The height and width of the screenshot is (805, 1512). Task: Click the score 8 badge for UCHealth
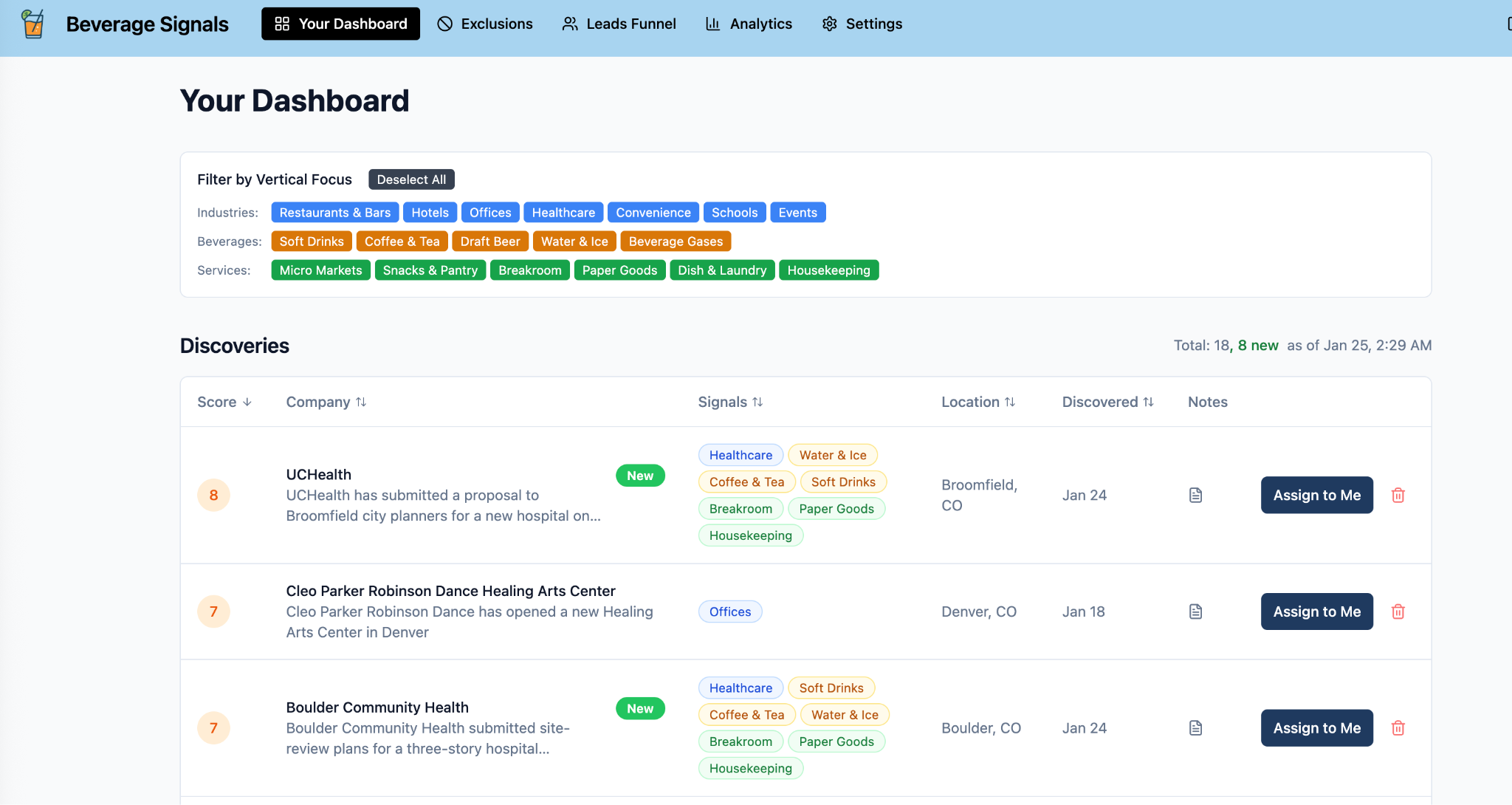(x=213, y=495)
